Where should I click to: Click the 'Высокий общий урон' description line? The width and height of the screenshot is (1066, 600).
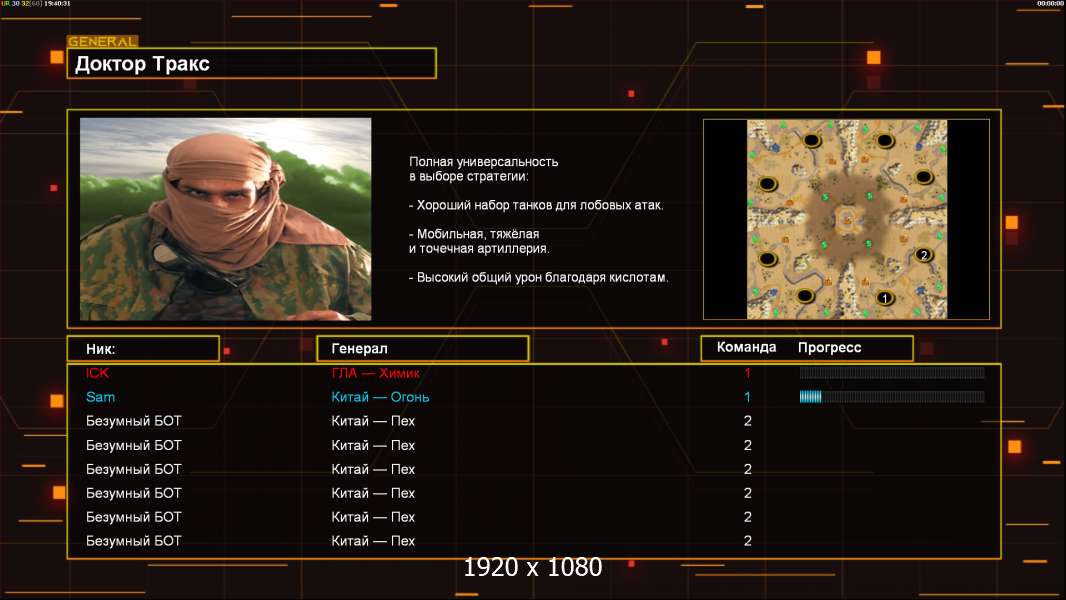(x=538, y=277)
